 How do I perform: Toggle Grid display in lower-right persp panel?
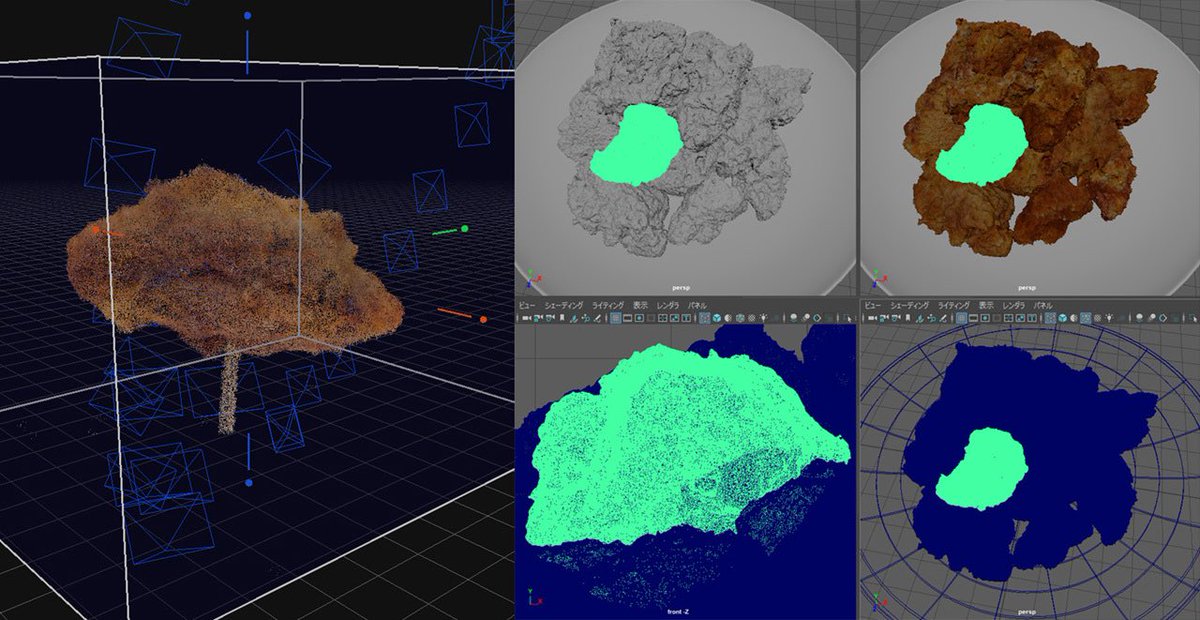[961, 318]
